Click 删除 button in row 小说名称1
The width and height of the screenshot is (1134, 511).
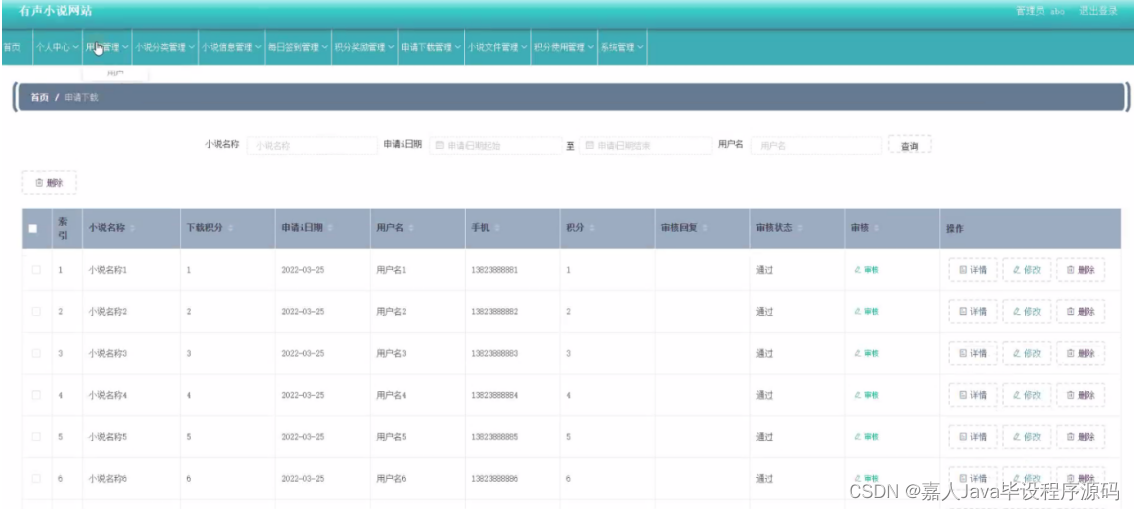[1080, 270]
